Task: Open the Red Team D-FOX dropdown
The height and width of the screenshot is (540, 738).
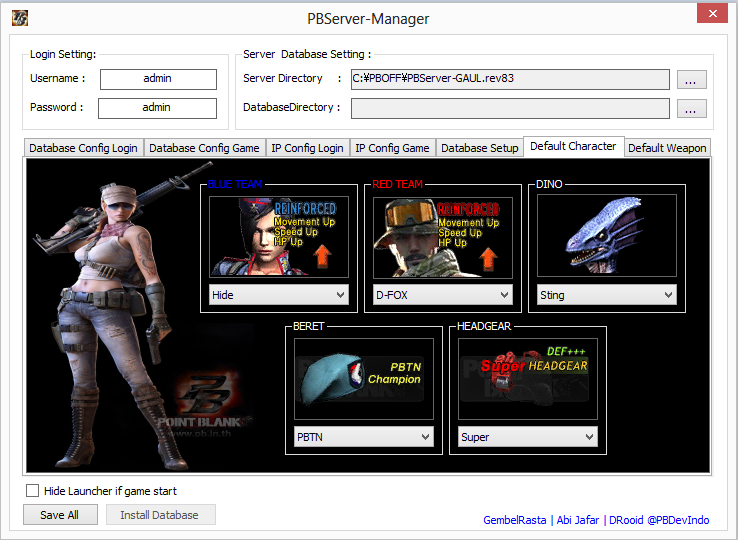Action: 442,295
